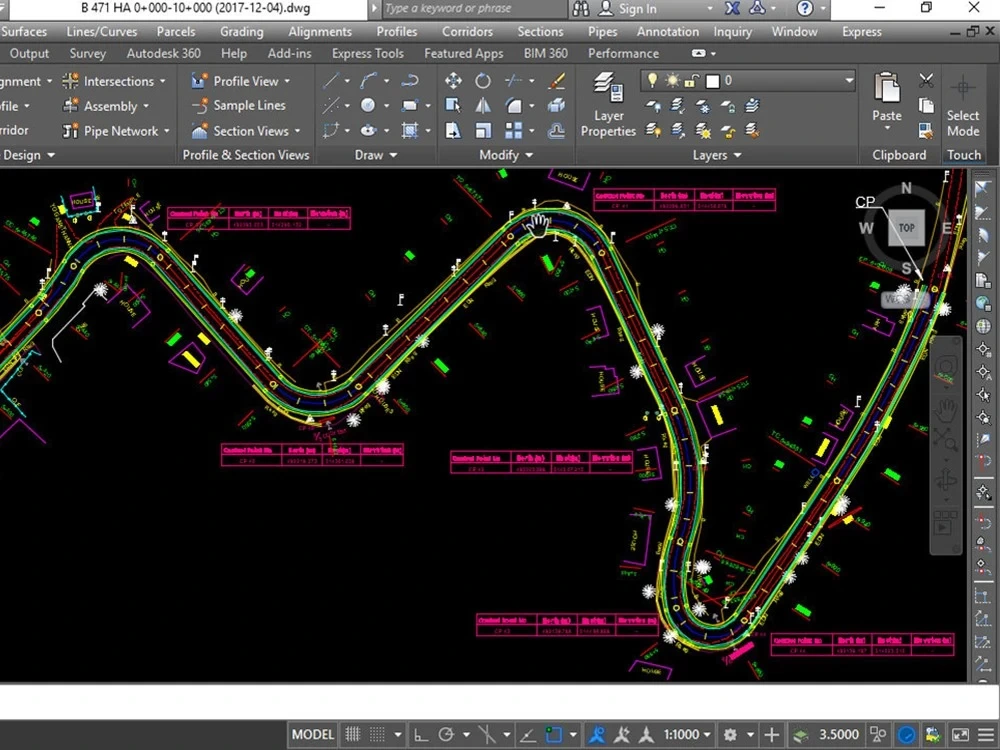The image size is (1000, 750).
Task: Click the Annotation Monitor plus icon
Action: [771, 735]
